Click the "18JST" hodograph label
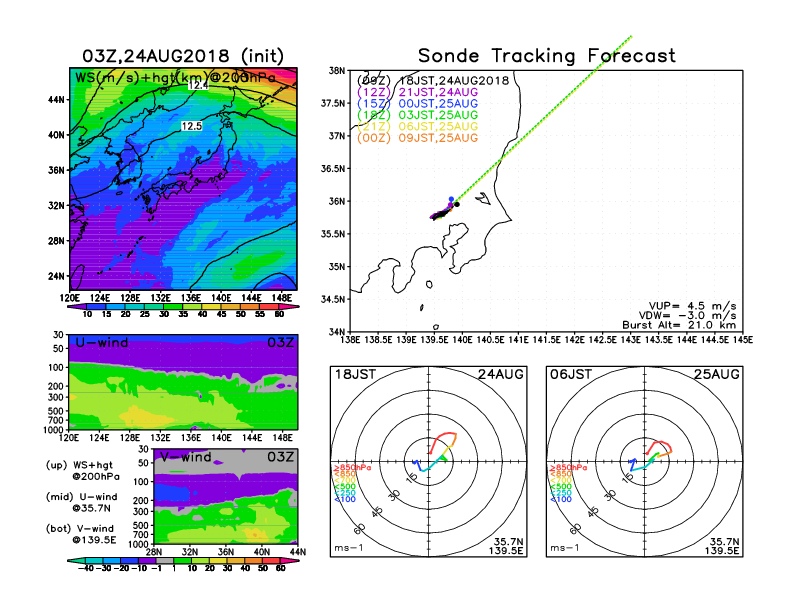This screenshot has width=792, height=612. tap(355, 374)
